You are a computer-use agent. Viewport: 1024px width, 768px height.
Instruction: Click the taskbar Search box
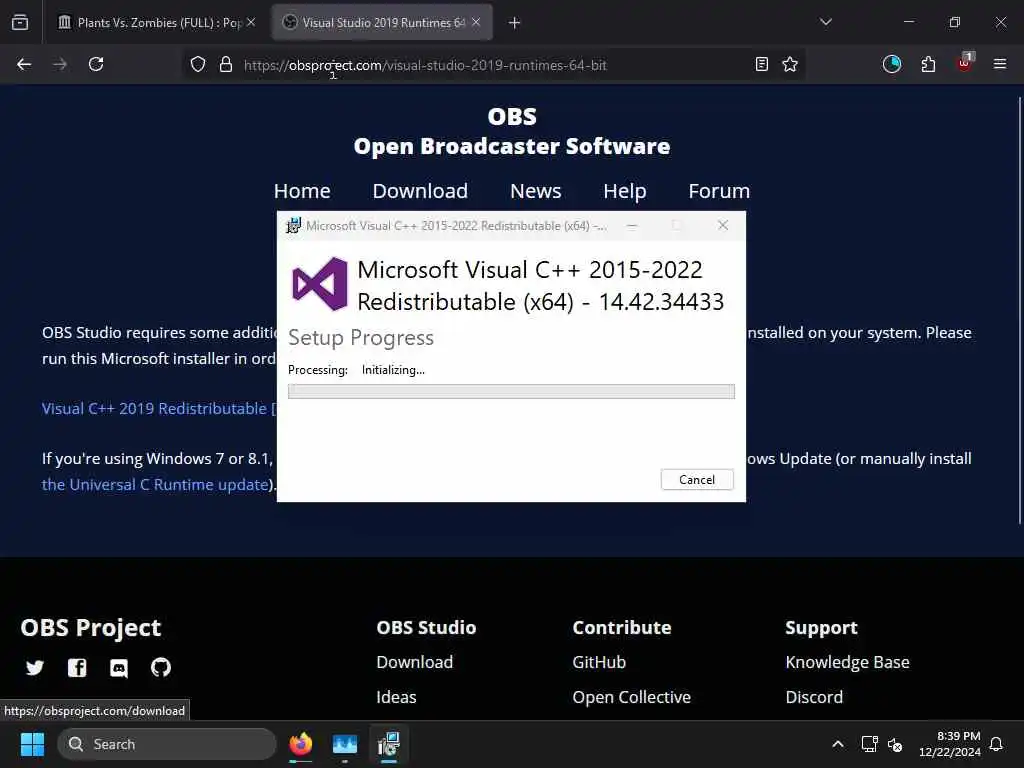[x=167, y=744]
